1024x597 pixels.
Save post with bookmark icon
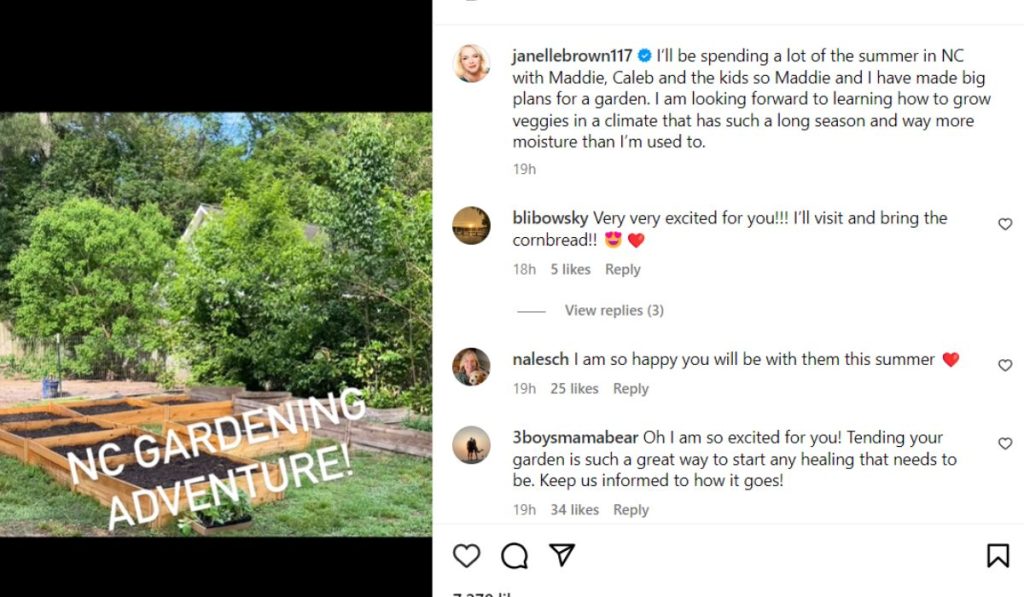(997, 556)
